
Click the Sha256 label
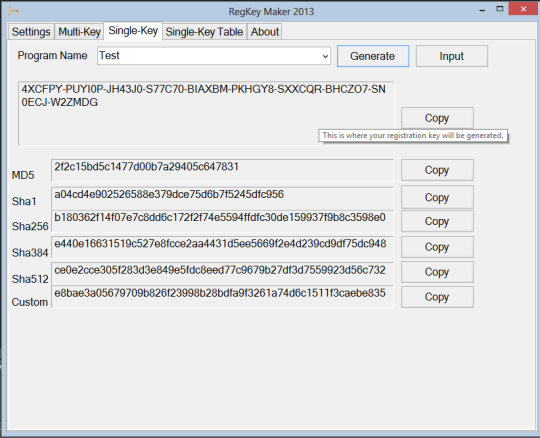pos(30,226)
